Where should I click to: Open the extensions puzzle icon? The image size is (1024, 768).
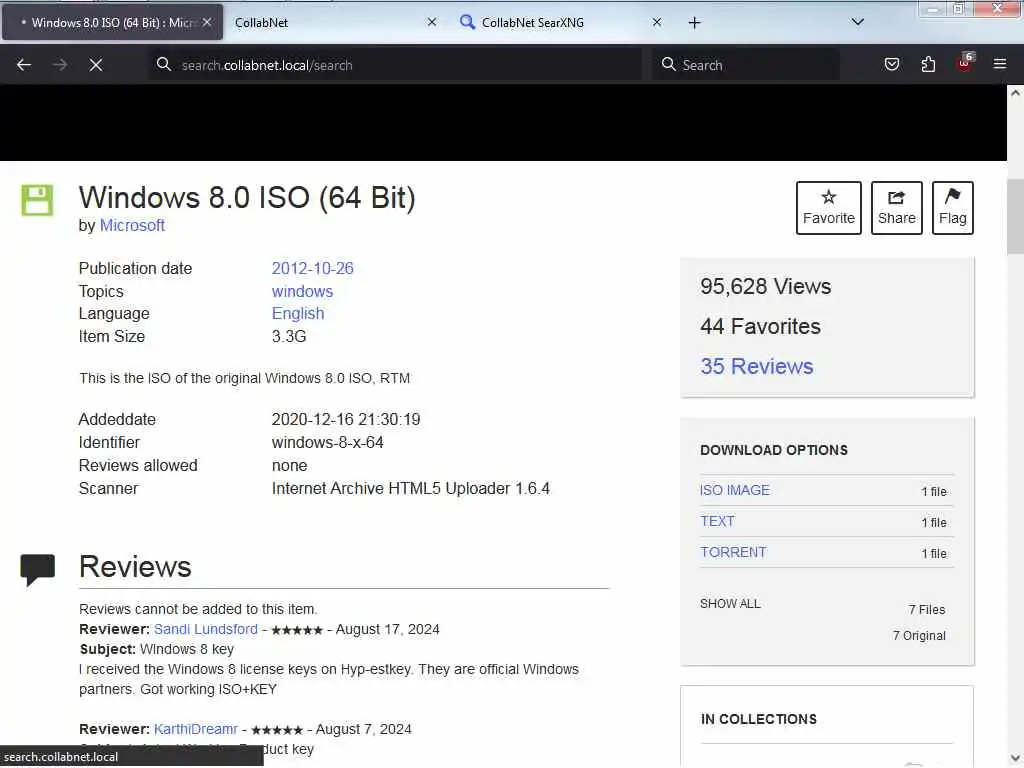click(928, 64)
